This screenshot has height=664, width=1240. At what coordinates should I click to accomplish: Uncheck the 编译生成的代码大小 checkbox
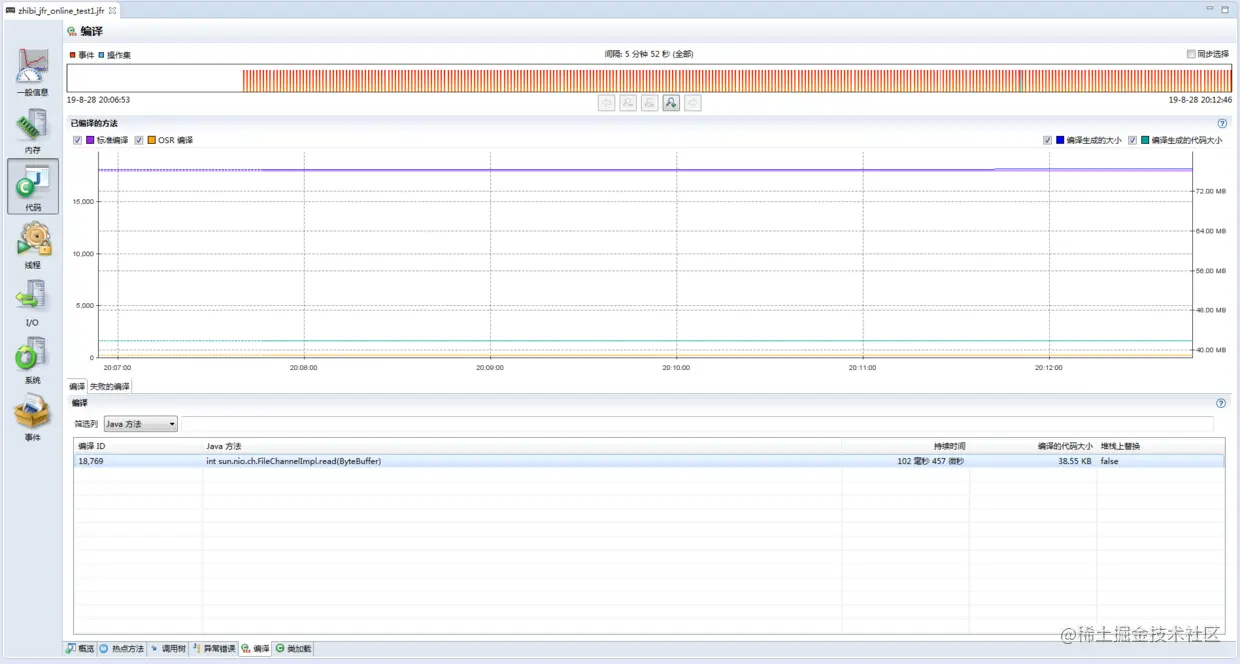coord(1133,140)
